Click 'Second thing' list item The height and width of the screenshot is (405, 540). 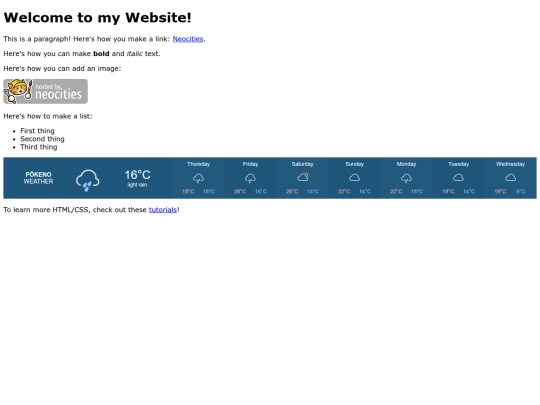click(42, 139)
